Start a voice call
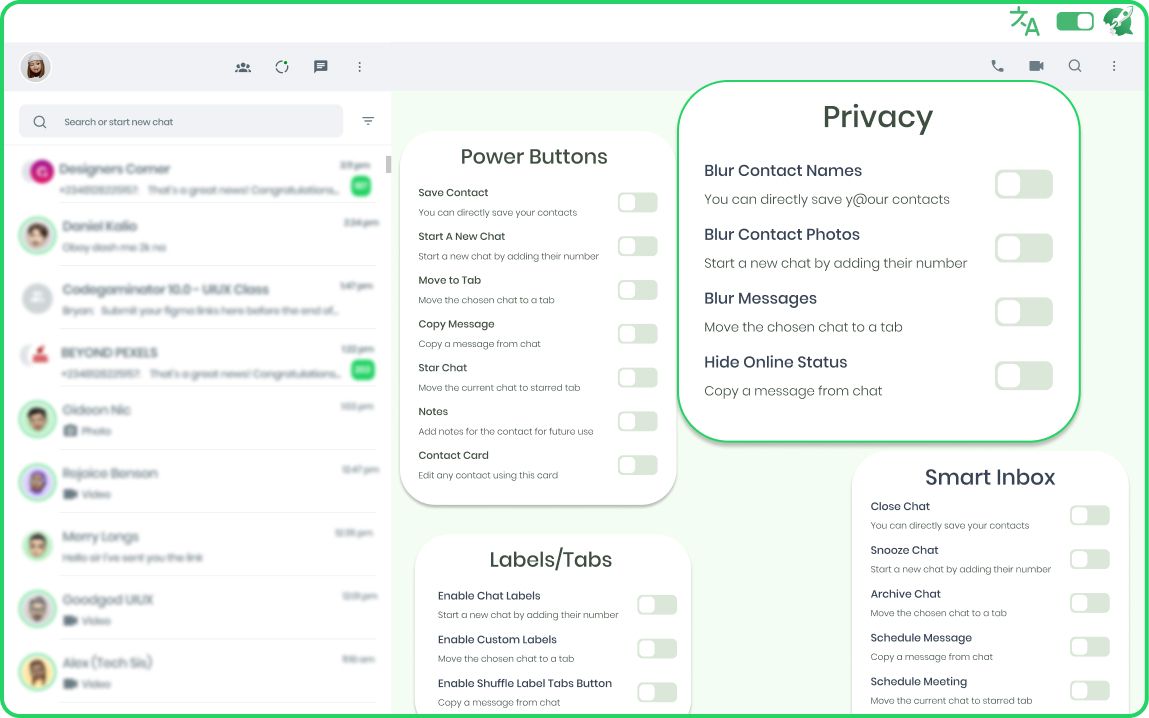The image size is (1149, 718). [x=997, y=66]
